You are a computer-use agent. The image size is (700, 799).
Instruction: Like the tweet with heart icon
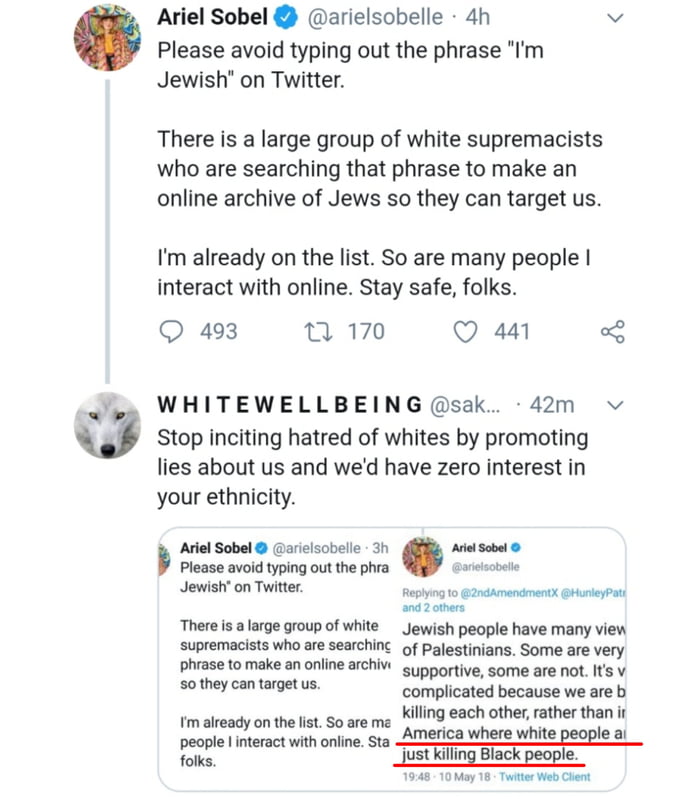(x=465, y=331)
